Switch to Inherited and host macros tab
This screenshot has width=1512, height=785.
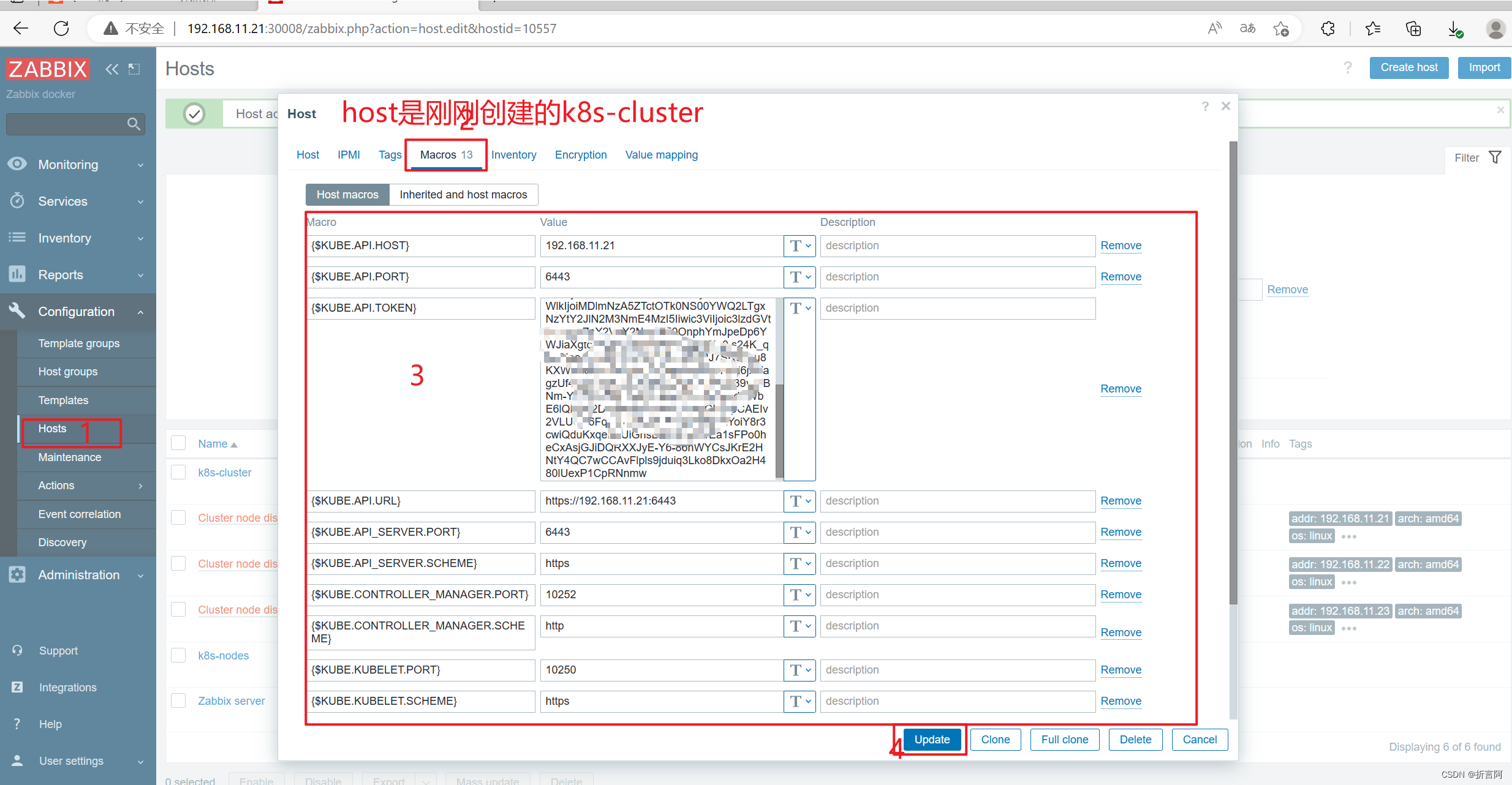463,194
